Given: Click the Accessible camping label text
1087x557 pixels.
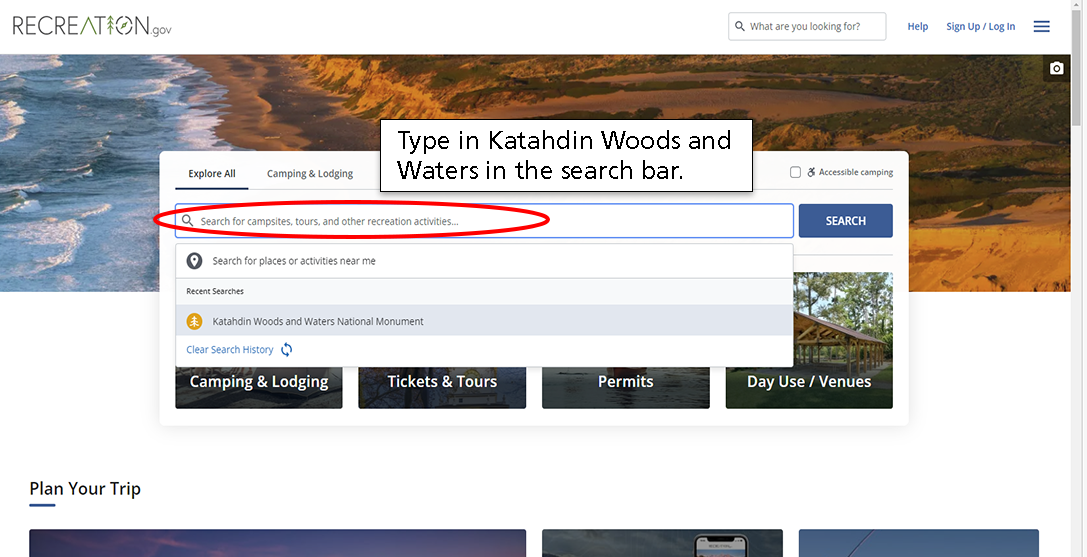Looking at the screenshot, I should coord(855,172).
